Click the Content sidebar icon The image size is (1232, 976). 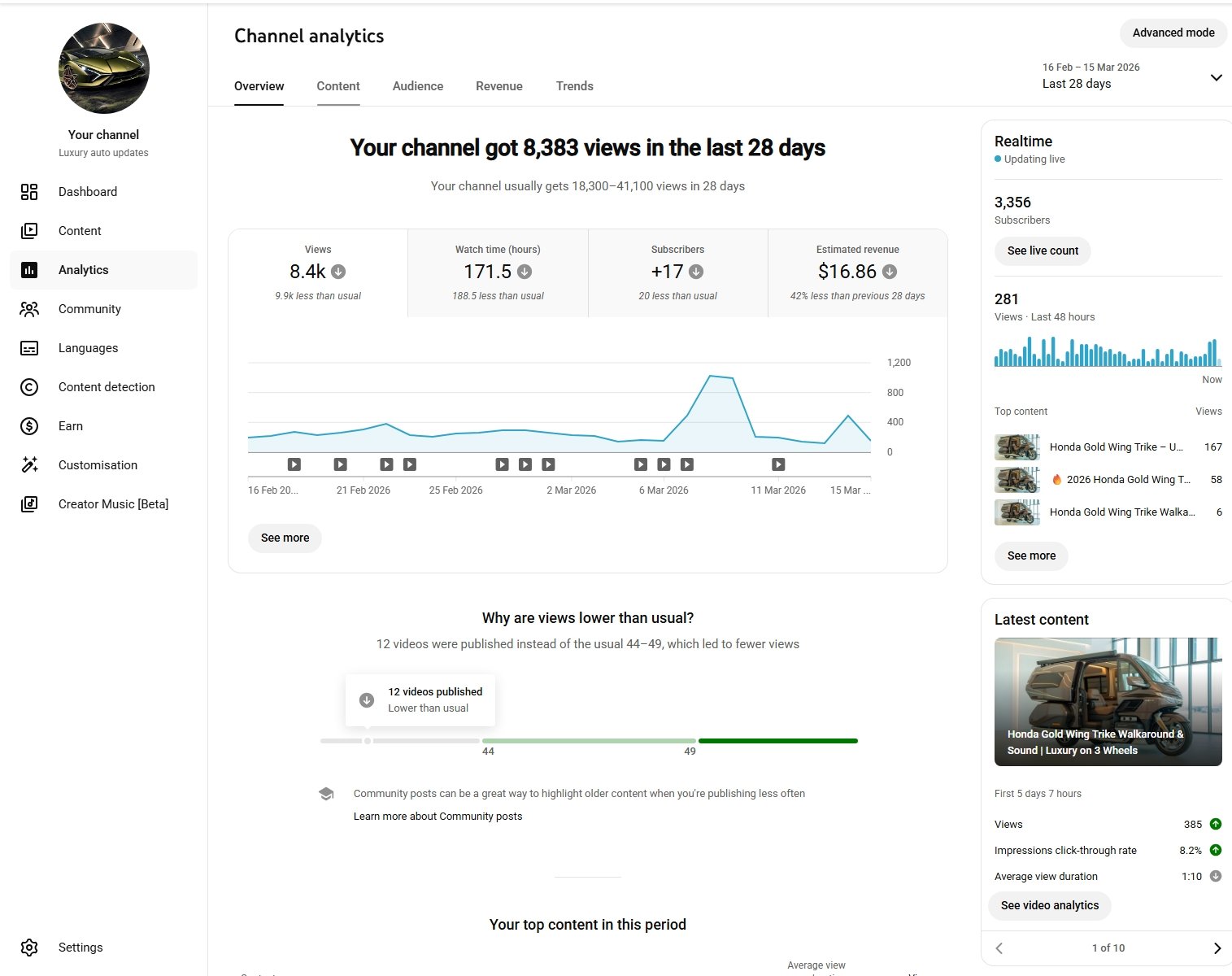pos(29,231)
